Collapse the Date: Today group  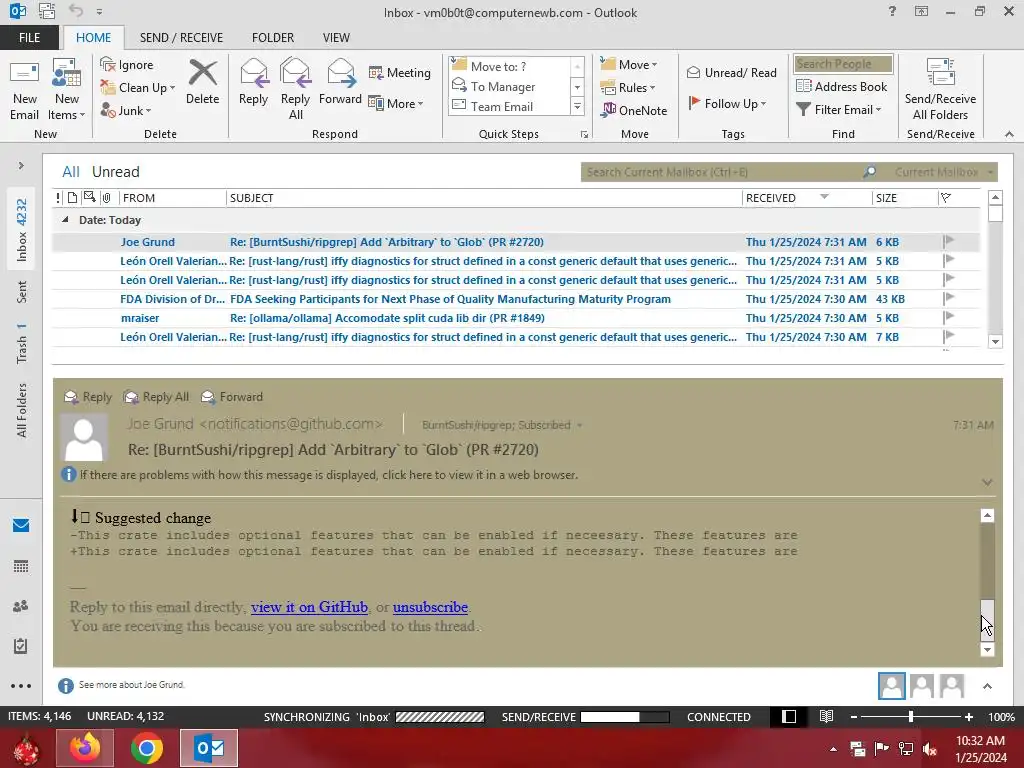pos(65,220)
